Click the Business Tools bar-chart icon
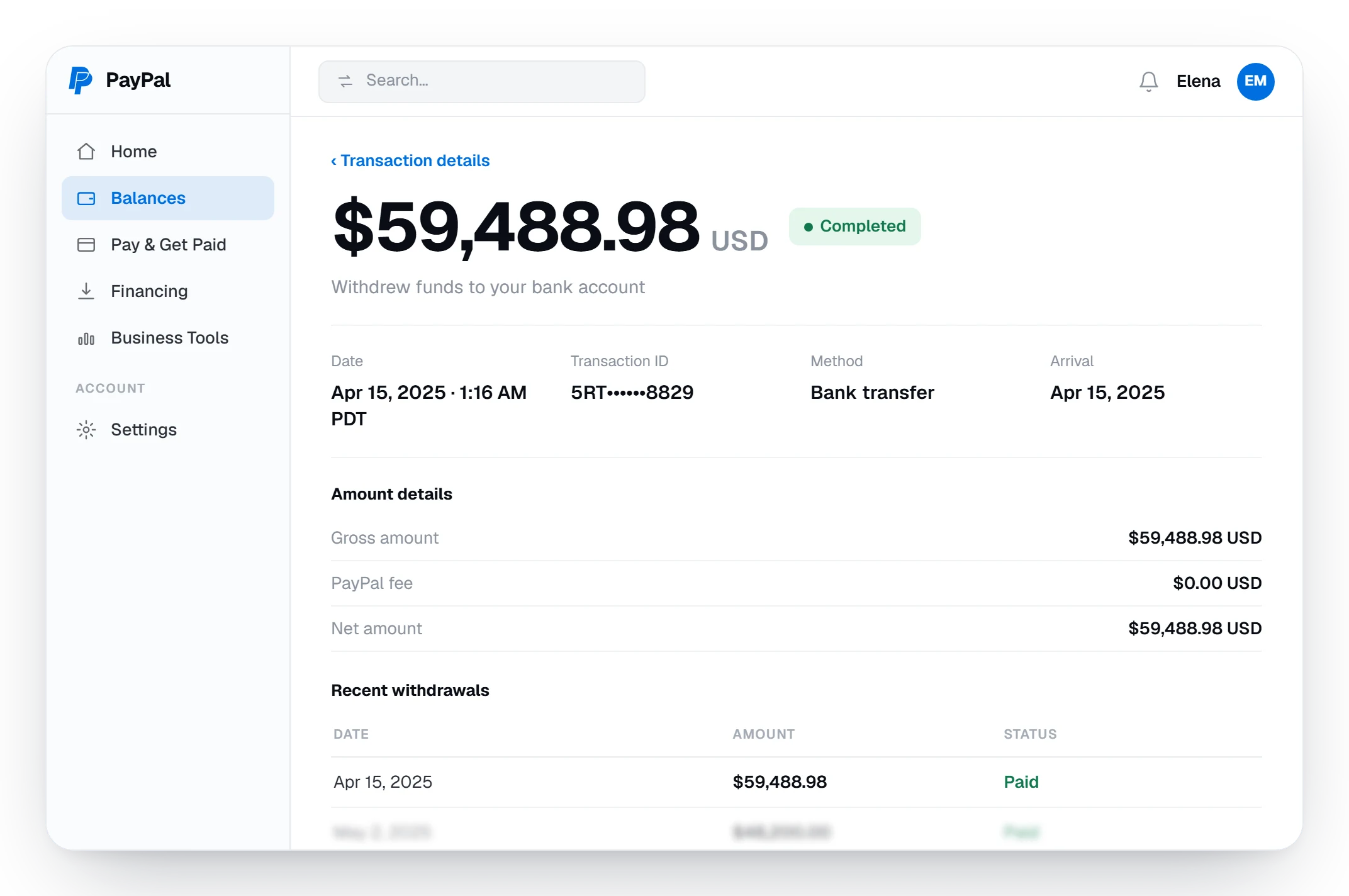The width and height of the screenshot is (1349, 896). coord(86,339)
